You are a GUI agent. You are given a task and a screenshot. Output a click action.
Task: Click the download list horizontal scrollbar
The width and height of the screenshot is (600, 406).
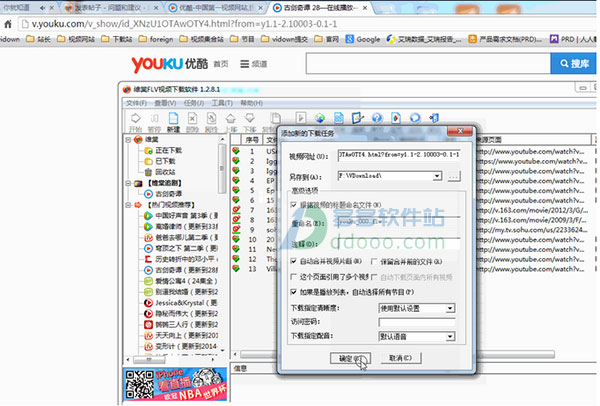click(x=398, y=354)
